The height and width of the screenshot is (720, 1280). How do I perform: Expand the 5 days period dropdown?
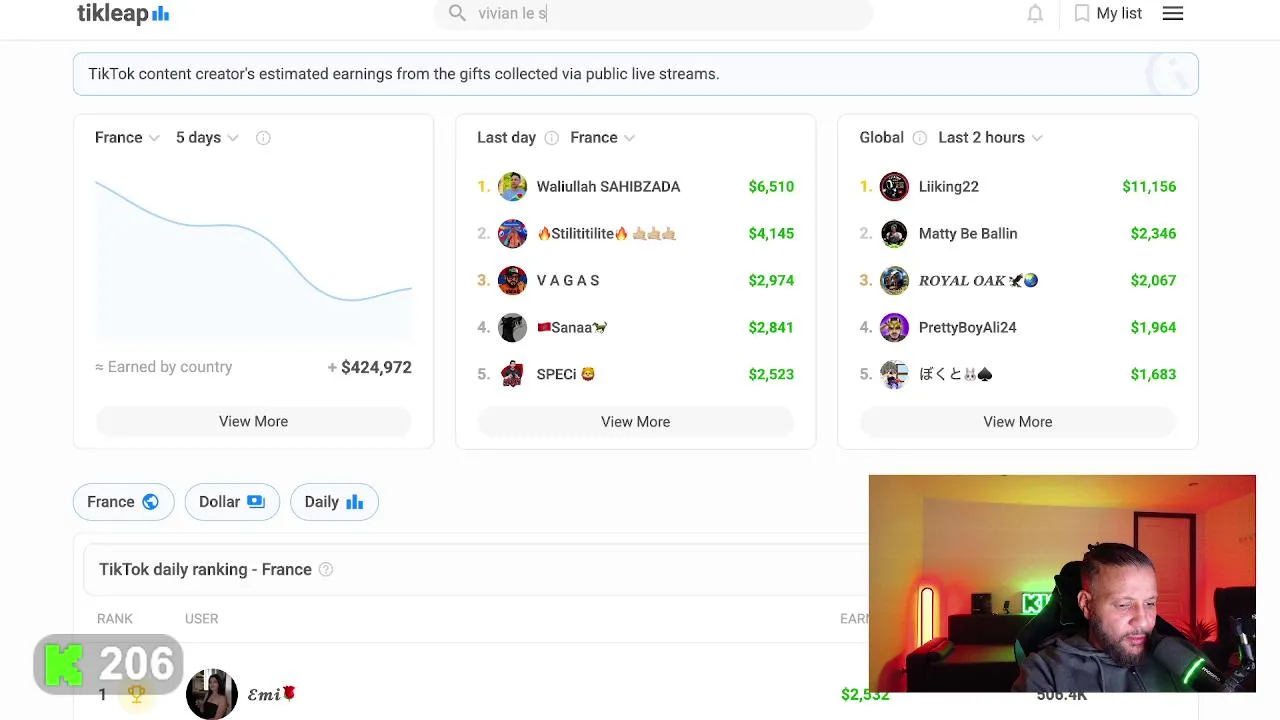click(207, 137)
